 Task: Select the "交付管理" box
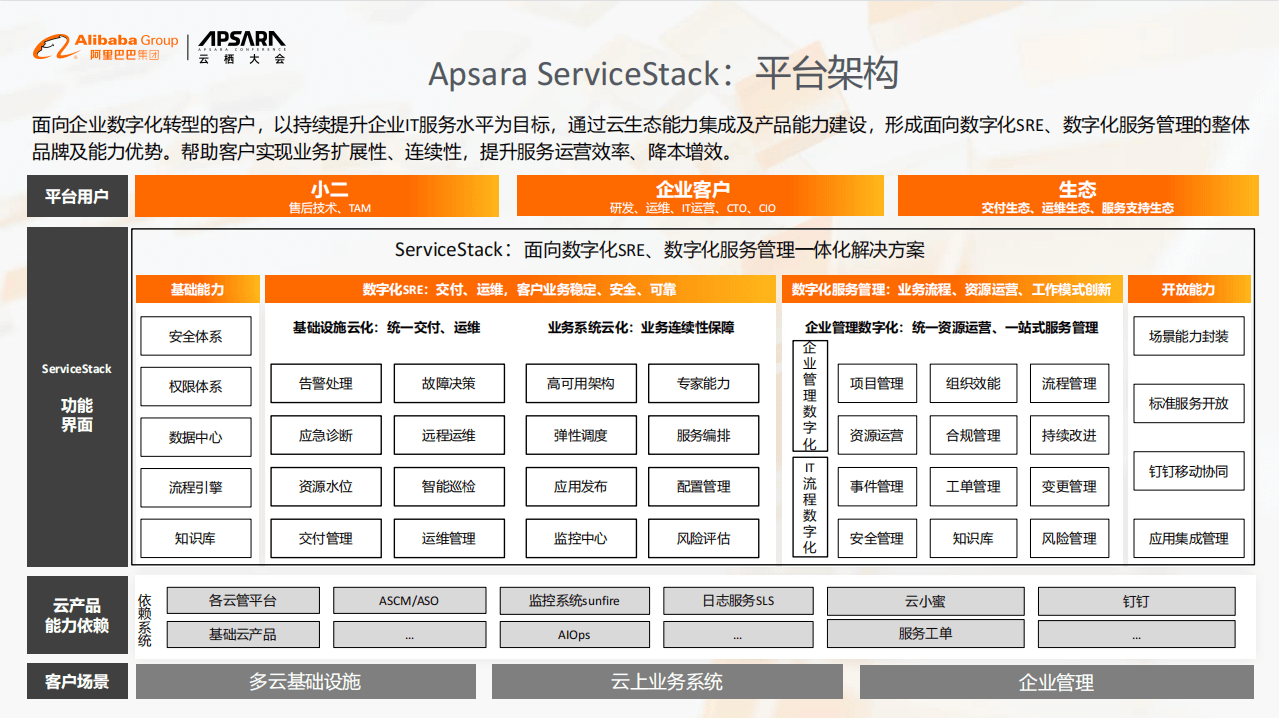326,538
